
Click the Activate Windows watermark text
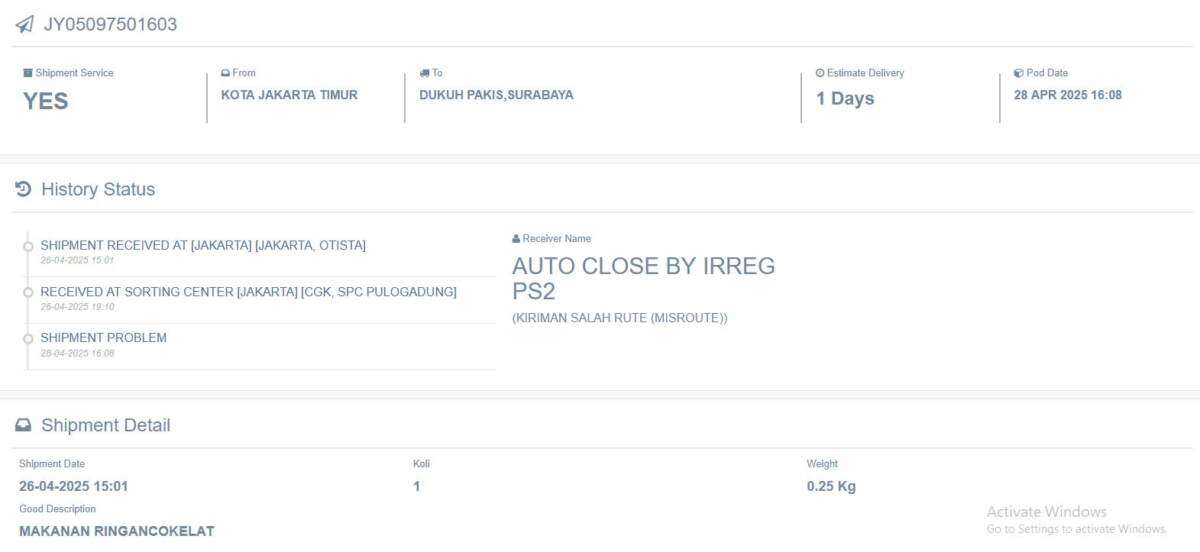click(1047, 512)
